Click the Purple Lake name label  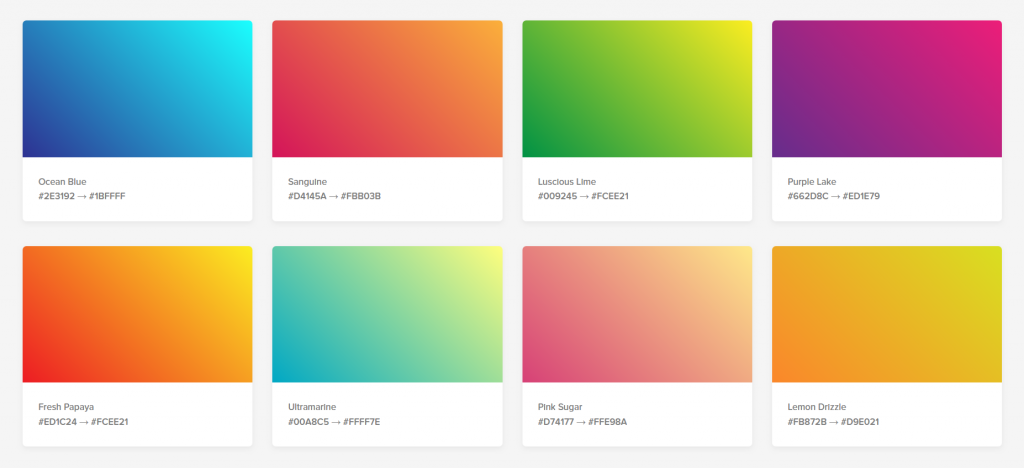(812, 182)
